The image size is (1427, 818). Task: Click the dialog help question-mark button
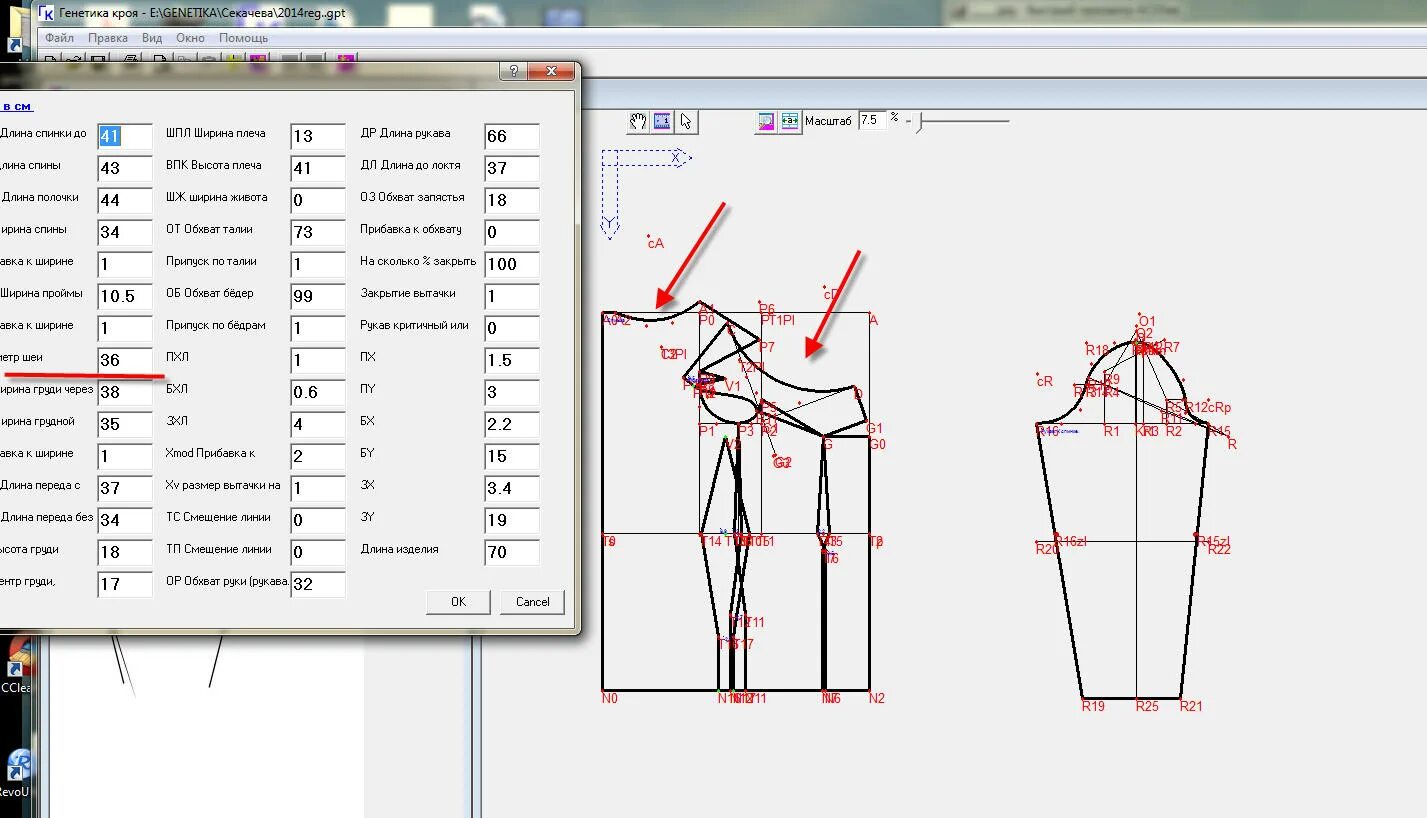coord(513,72)
